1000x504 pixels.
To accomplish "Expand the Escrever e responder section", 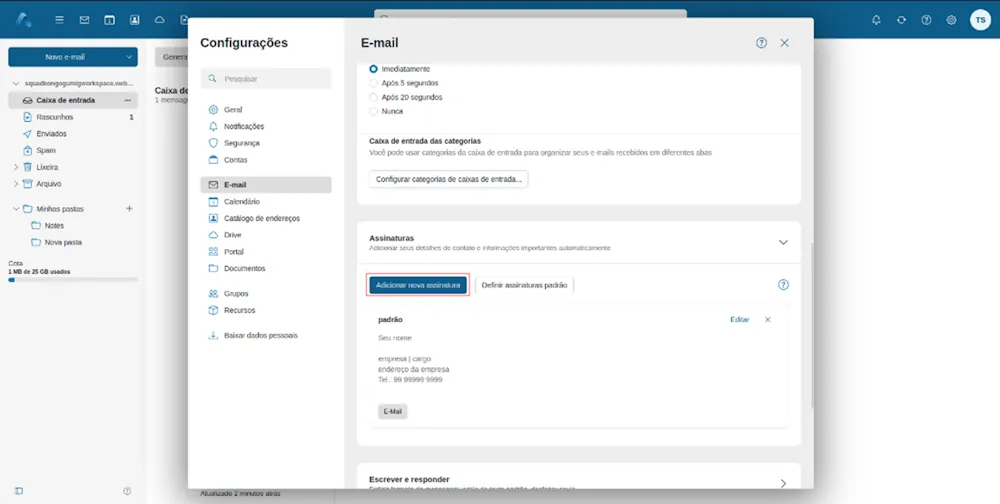I will click(x=783, y=484).
